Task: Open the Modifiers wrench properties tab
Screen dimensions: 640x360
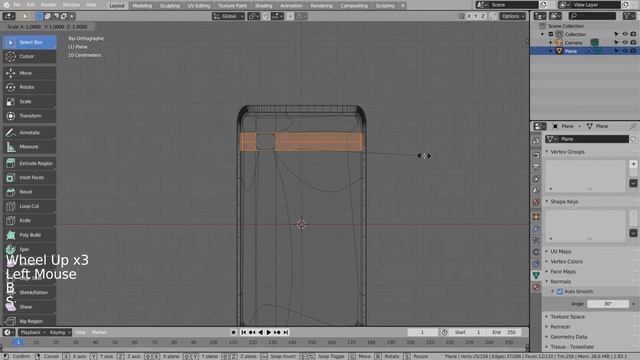Action: (x=536, y=229)
